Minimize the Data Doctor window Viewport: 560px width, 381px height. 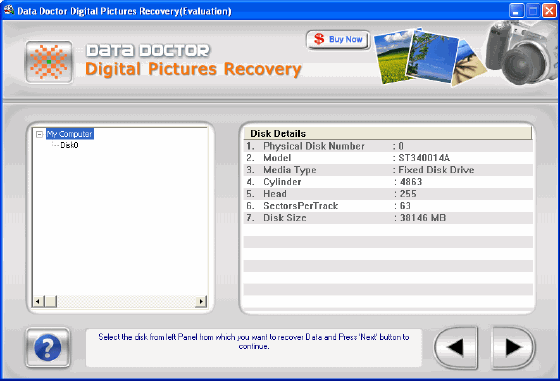point(516,11)
